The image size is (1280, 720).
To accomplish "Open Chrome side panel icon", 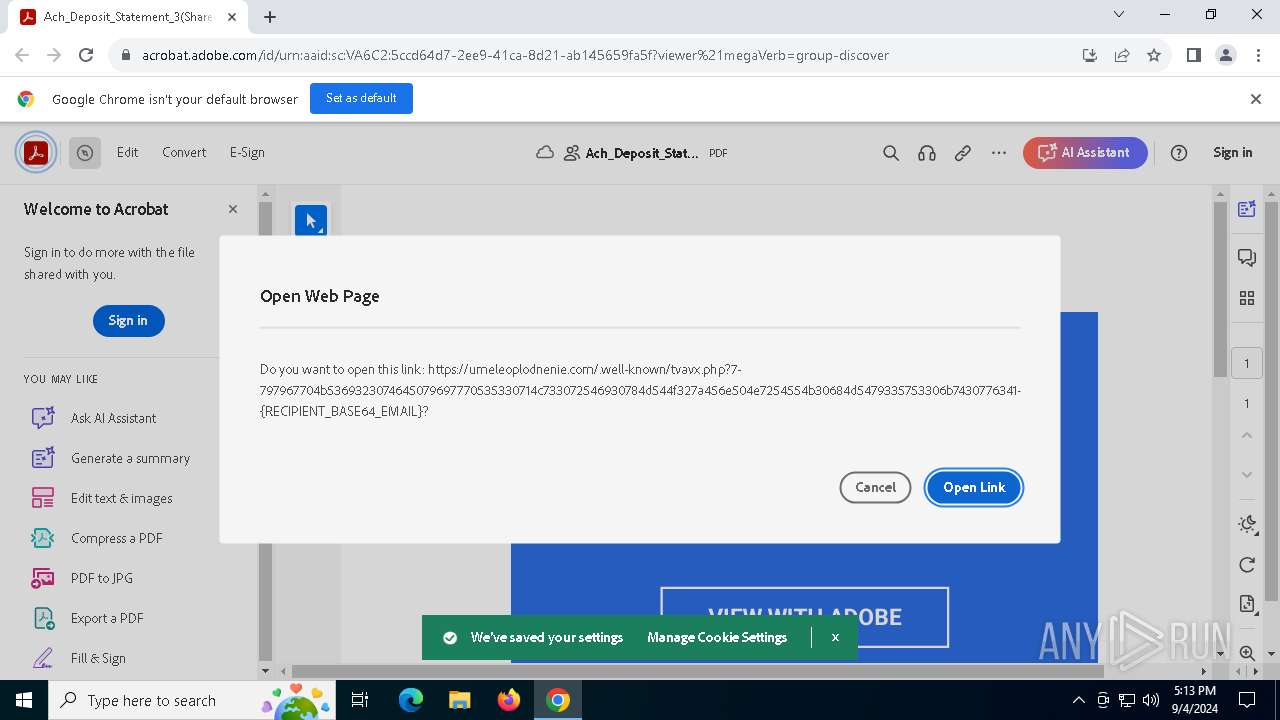I will 1194,56.
